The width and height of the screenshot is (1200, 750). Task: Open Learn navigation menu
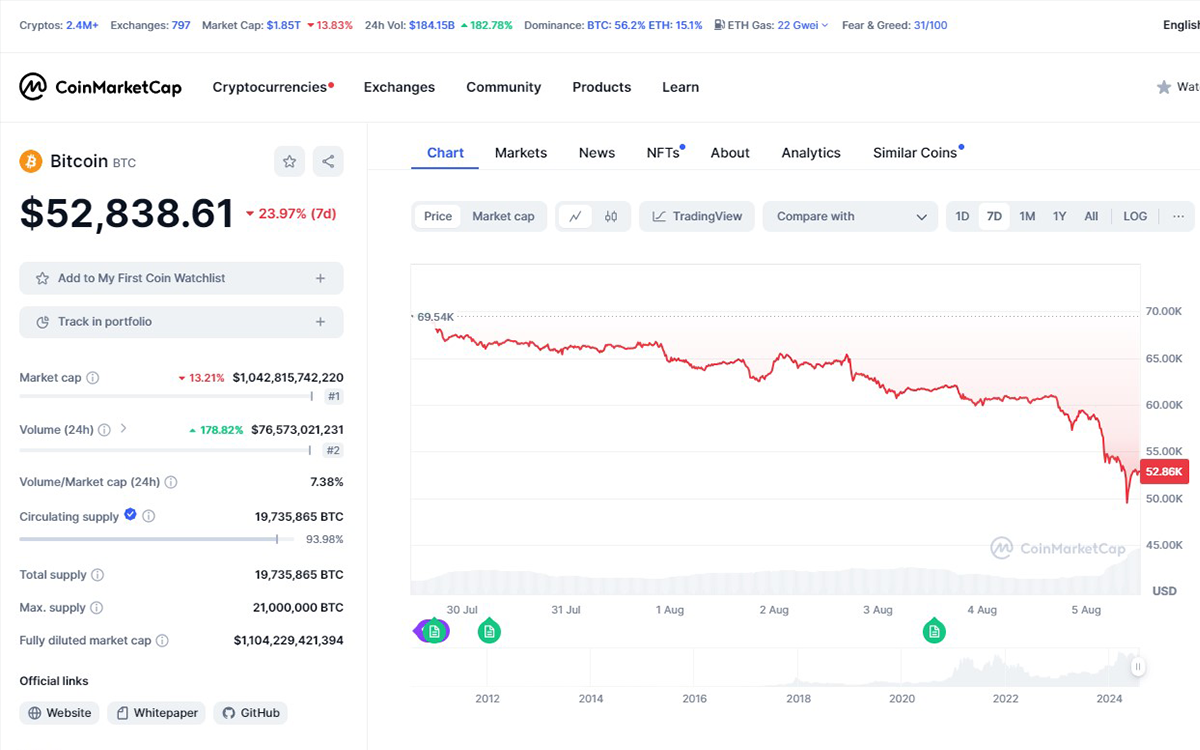[x=680, y=87]
